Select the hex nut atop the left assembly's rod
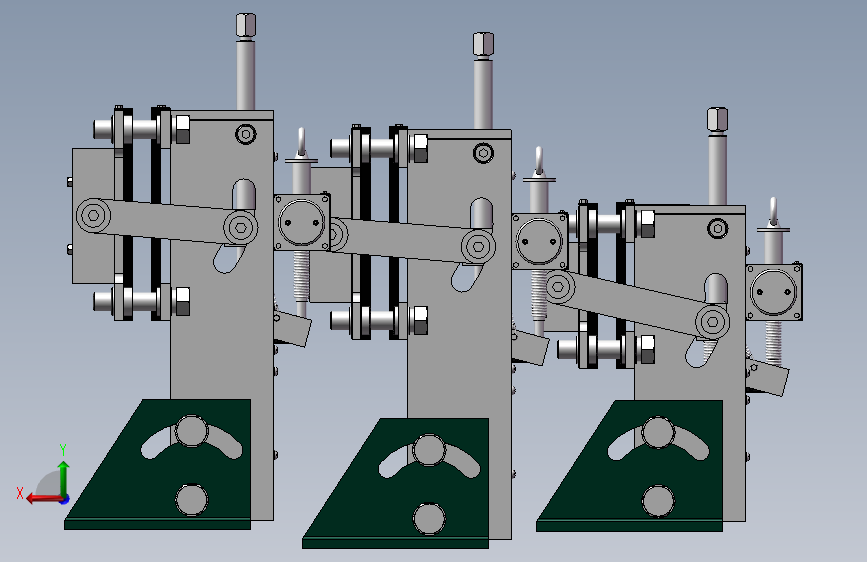The width and height of the screenshot is (867, 562). coord(246,25)
